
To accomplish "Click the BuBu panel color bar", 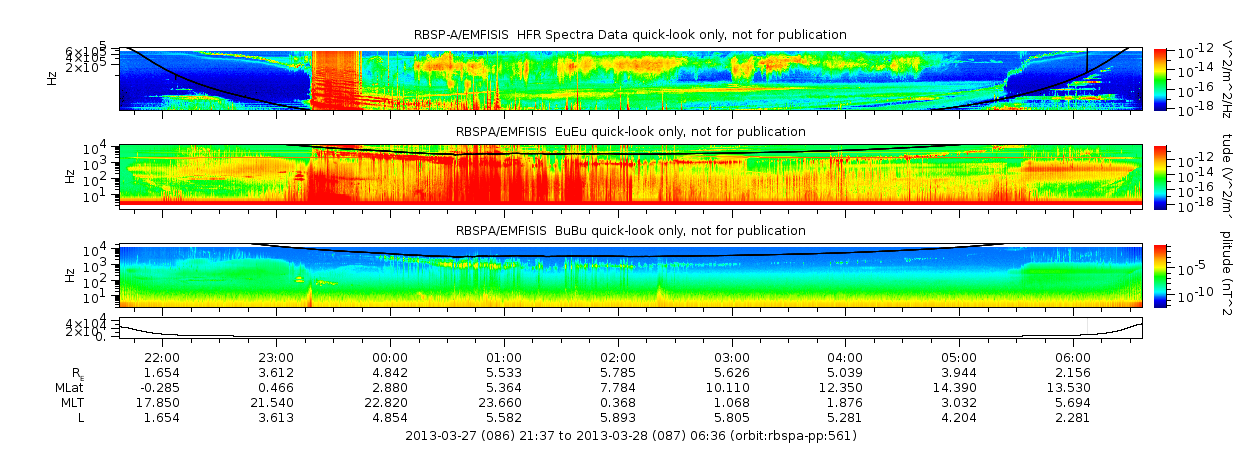I will [1160, 275].
